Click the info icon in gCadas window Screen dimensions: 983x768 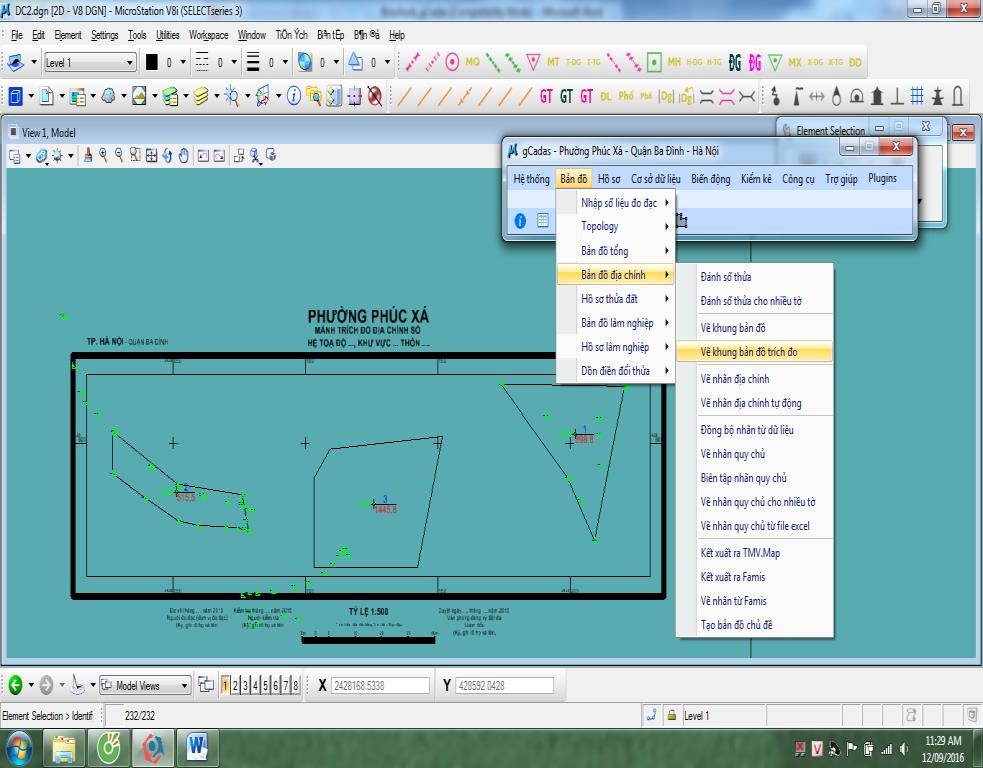click(x=520, y=221)
